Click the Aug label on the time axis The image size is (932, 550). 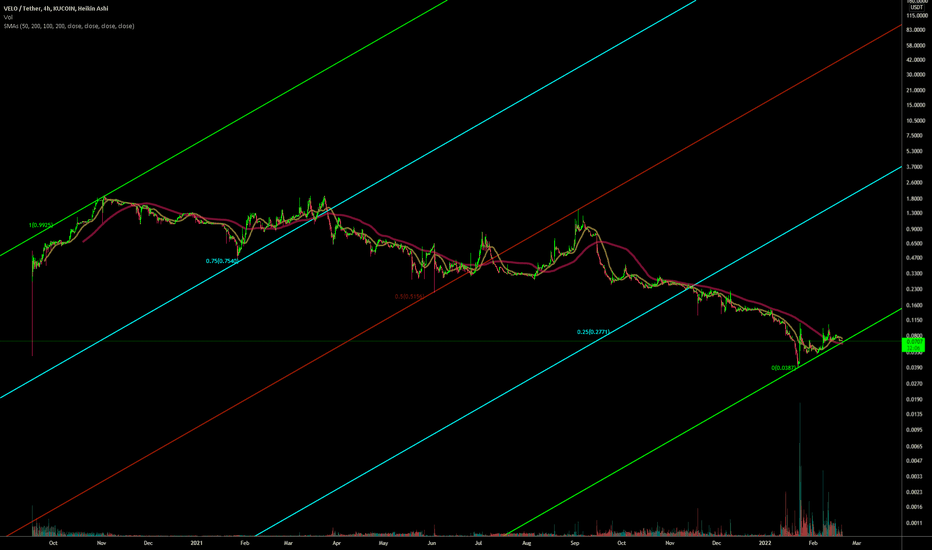(x=527, y=543)
